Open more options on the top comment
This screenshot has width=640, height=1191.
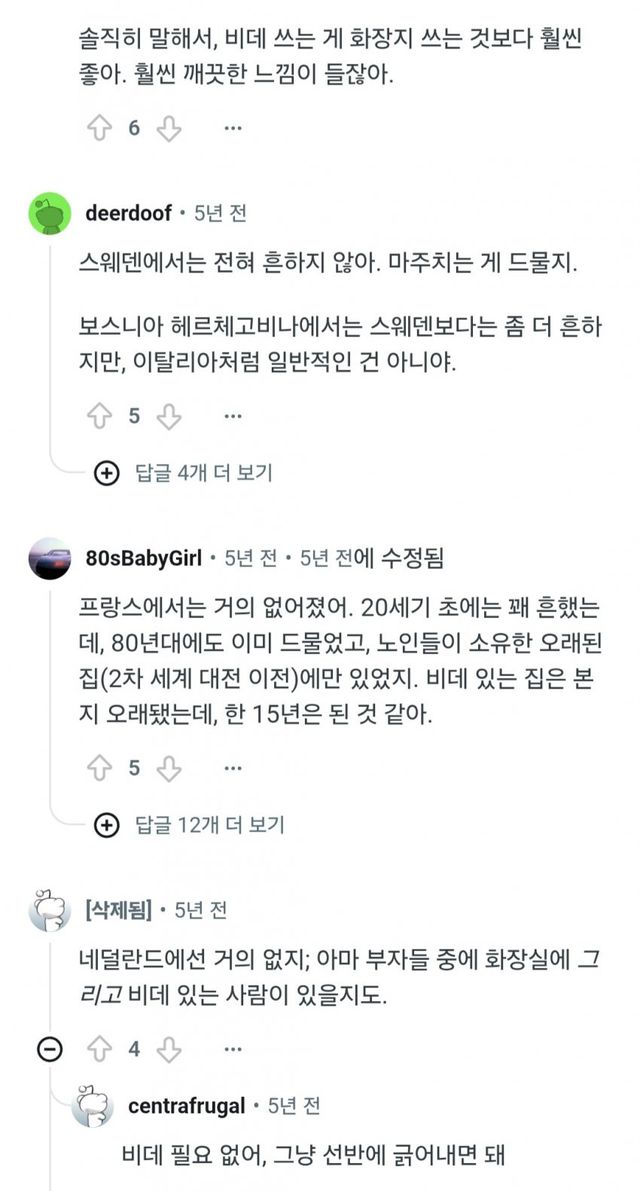pyautogui.click(x=232, y=128)
